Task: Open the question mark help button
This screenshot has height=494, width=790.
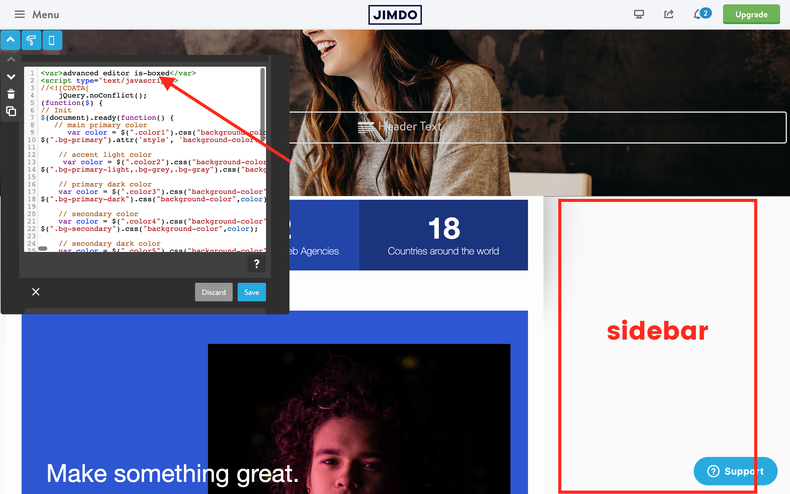Action: [x=256, y=264]
